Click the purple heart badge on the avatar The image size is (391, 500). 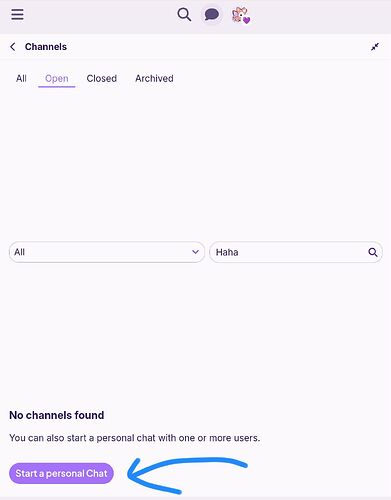(x=246, y=20)
